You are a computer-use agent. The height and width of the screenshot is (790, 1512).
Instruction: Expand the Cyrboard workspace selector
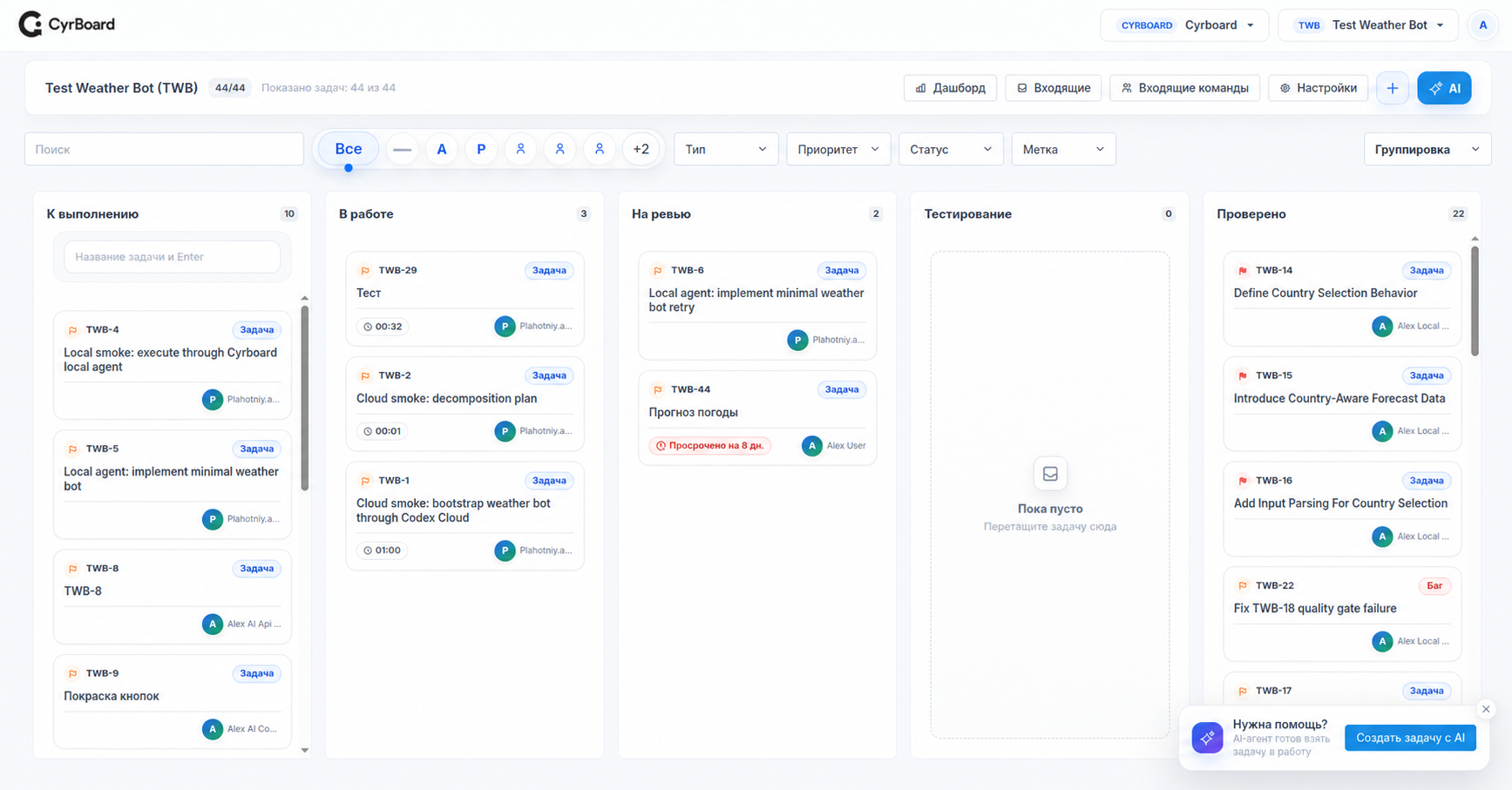1184,25
